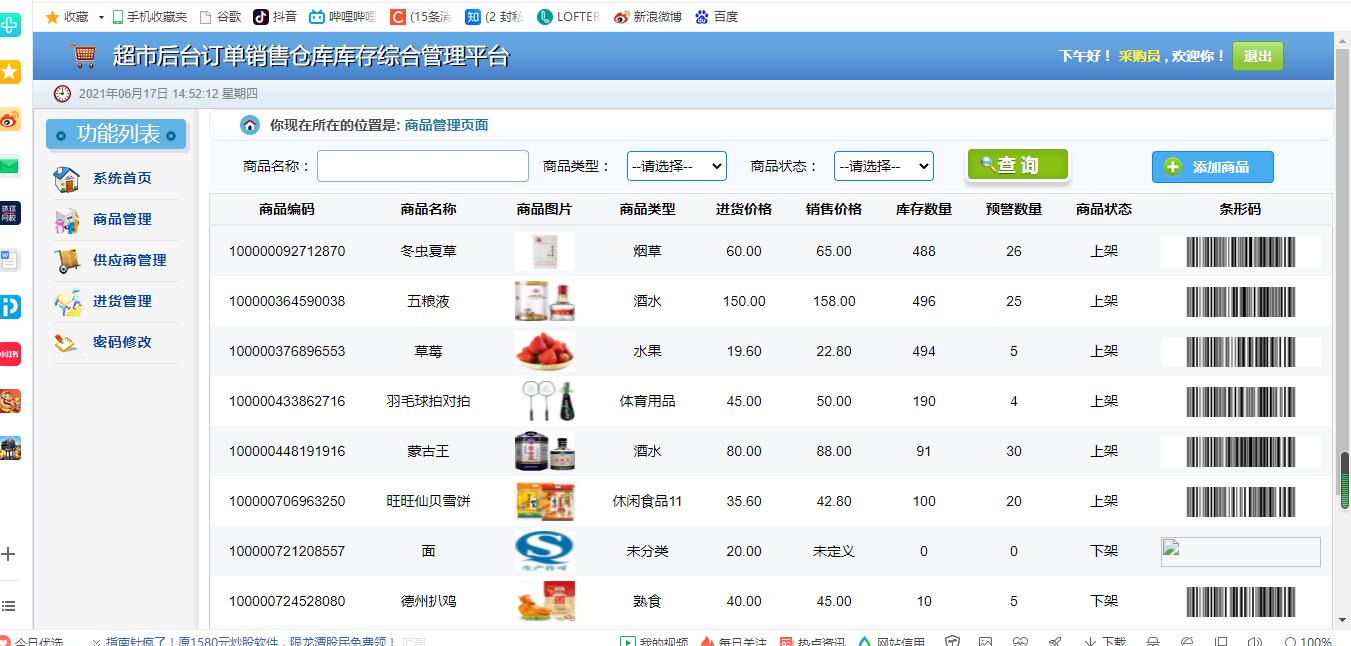
Task: Click the green 查询 search button
Action: pyautogui.click(x=1018, y=165)
